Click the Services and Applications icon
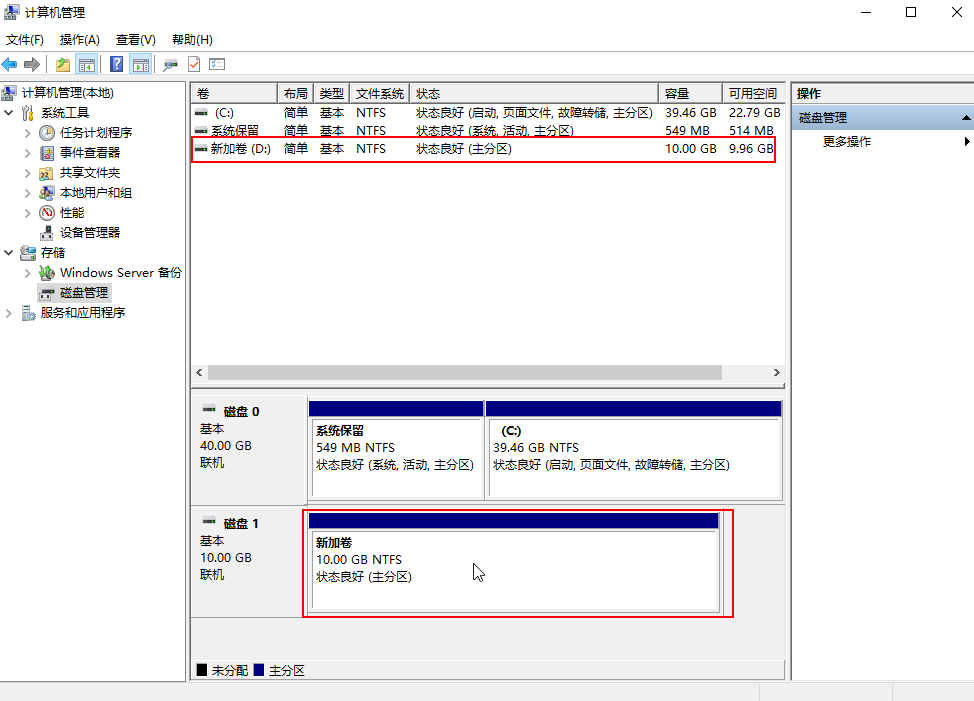This screenshot has height=701, width=974. (x=28, y=313)
